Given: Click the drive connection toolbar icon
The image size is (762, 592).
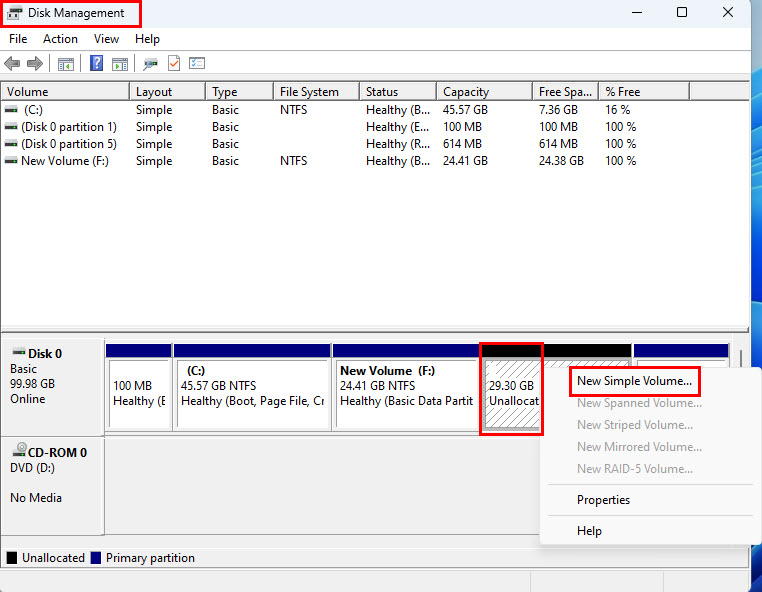Looking at the screenshot, I should point(150,64).
